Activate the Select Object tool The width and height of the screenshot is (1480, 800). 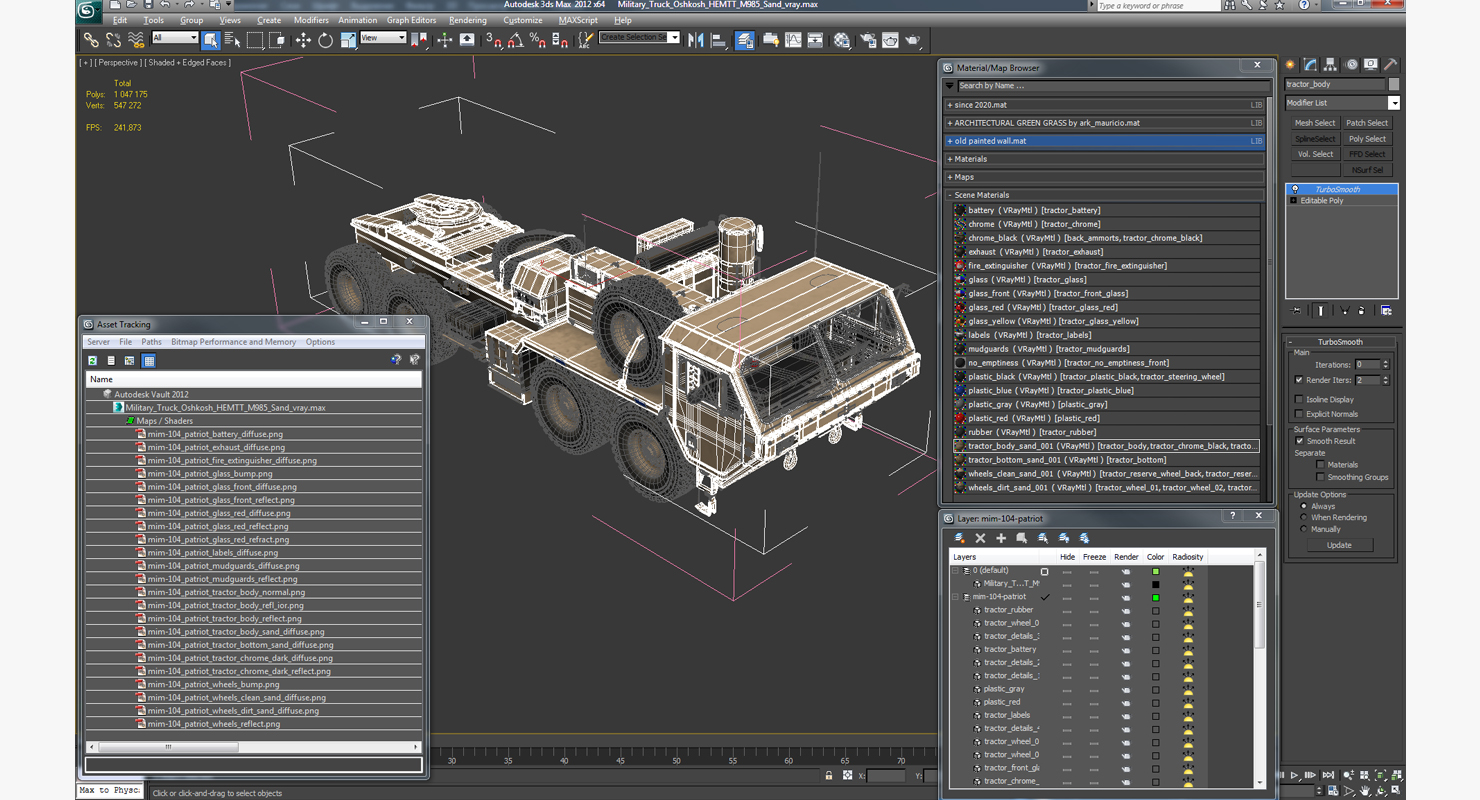point(210,40)
